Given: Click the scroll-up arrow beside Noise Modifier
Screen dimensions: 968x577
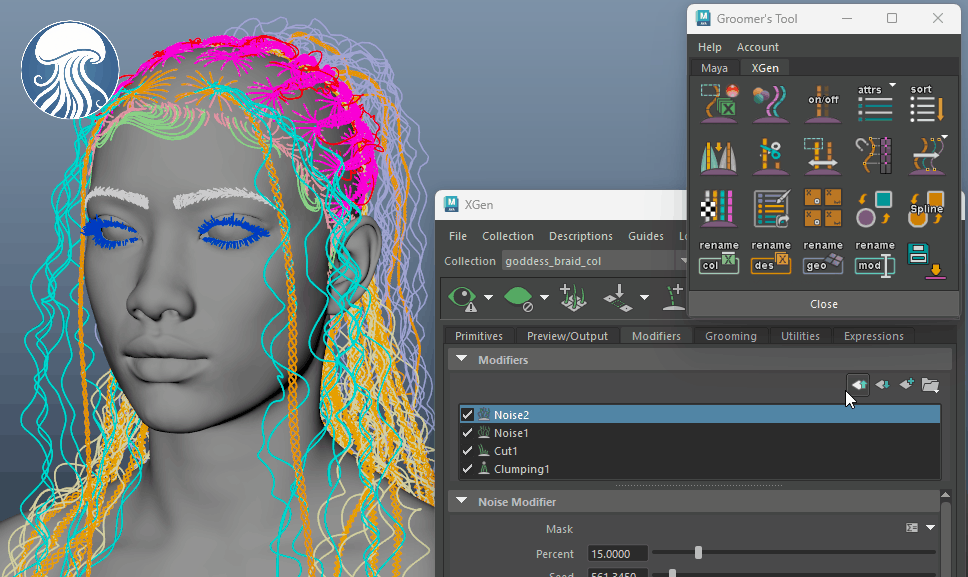Looking at the screenshot, I should [x=945, y=495].
